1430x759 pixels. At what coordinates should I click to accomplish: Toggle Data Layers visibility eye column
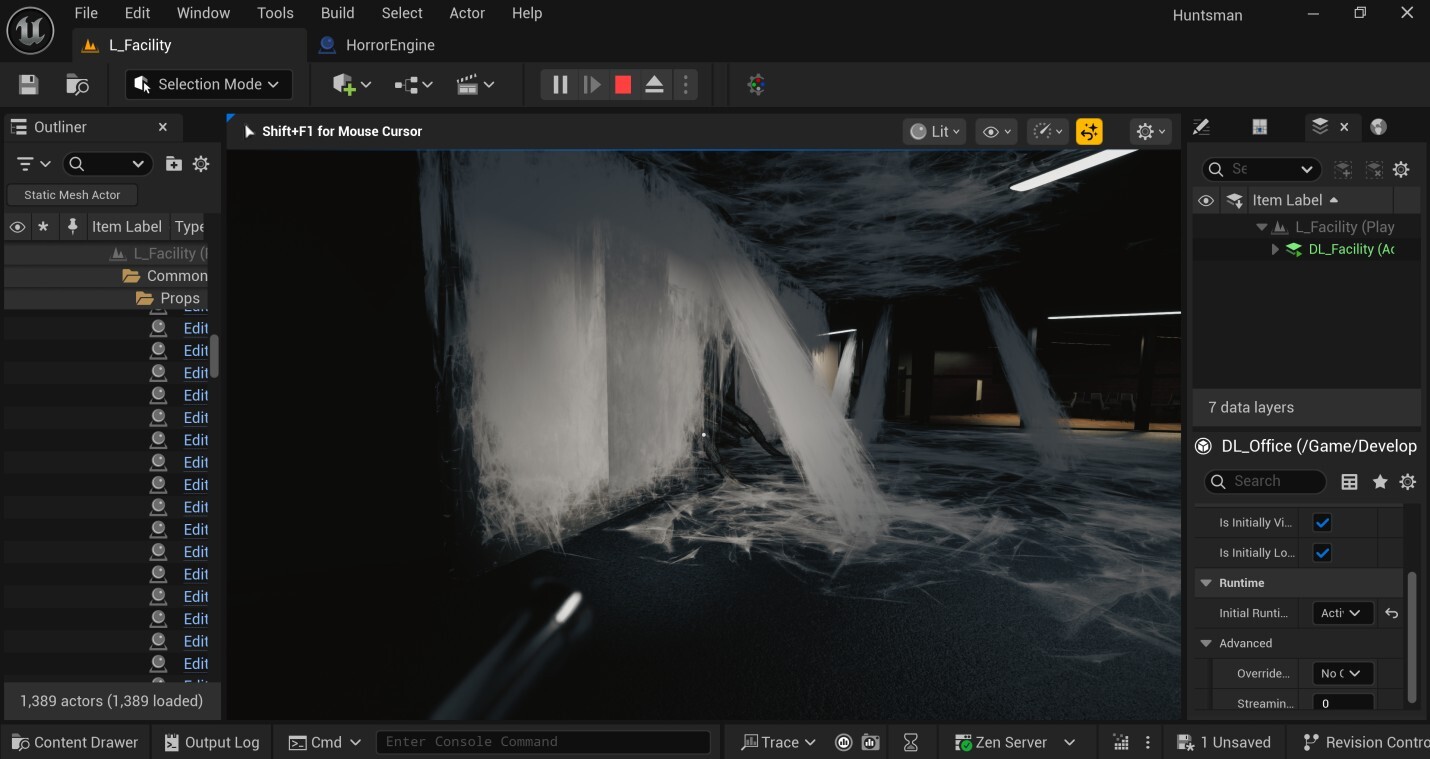click(1206, 200)
